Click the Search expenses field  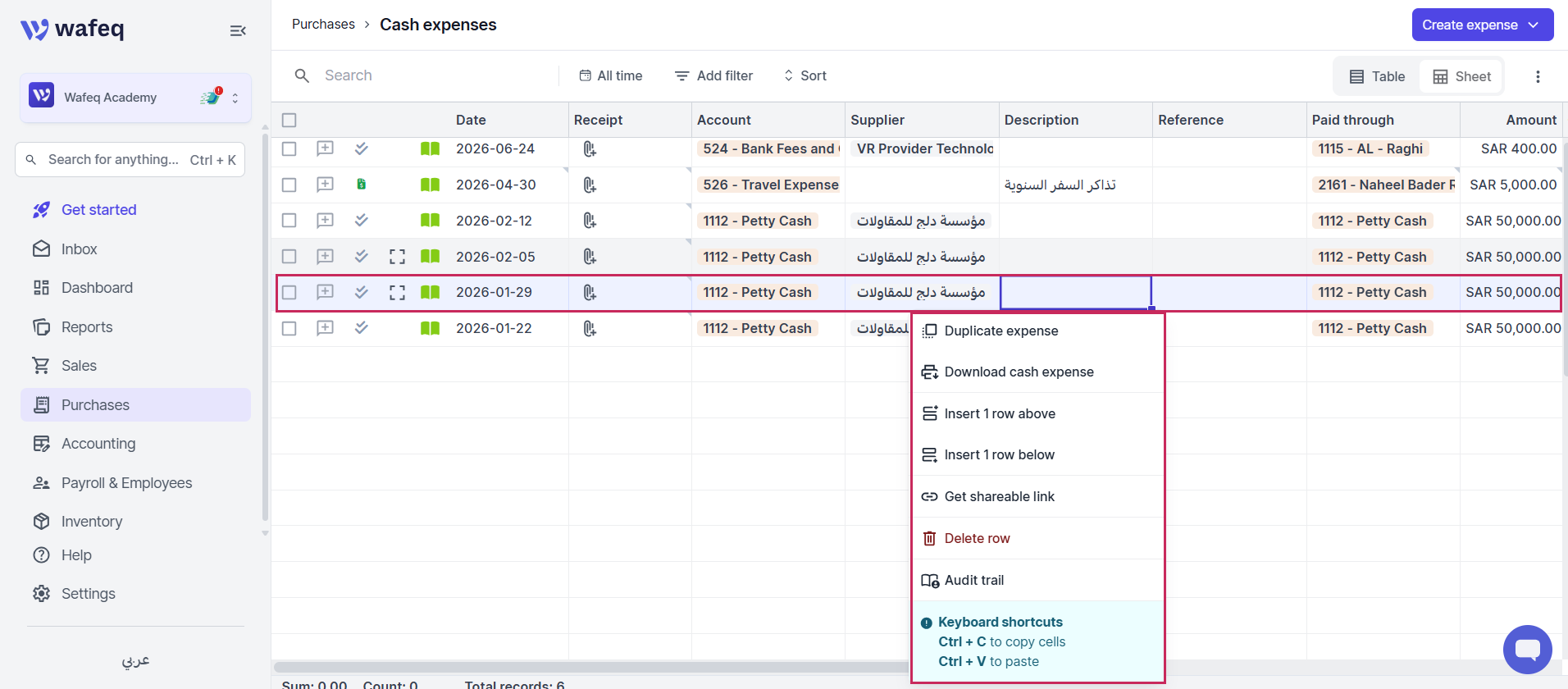coord(426,75)
